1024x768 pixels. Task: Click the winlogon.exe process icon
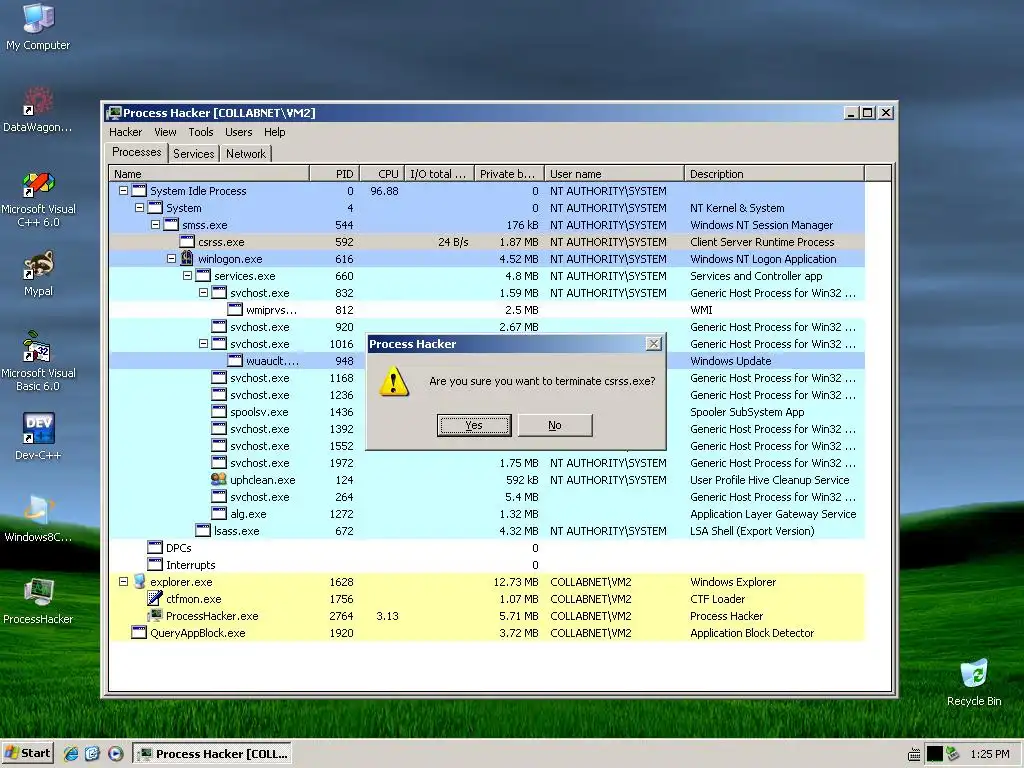[187, 258]
